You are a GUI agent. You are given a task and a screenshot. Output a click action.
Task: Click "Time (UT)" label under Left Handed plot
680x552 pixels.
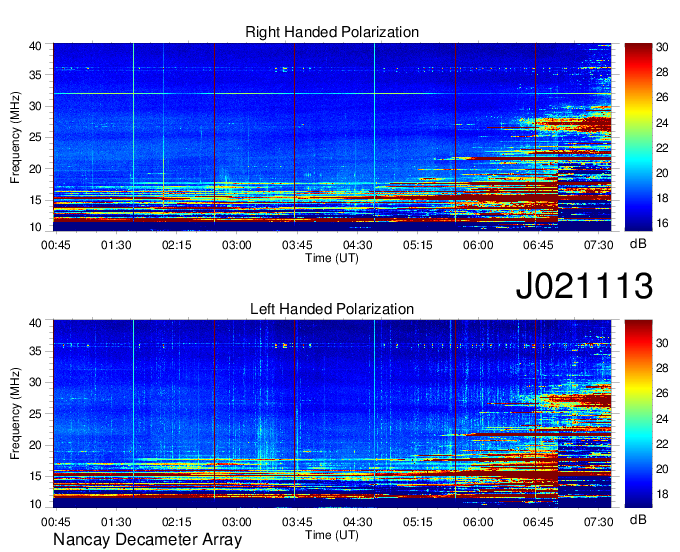pos(332,535)
